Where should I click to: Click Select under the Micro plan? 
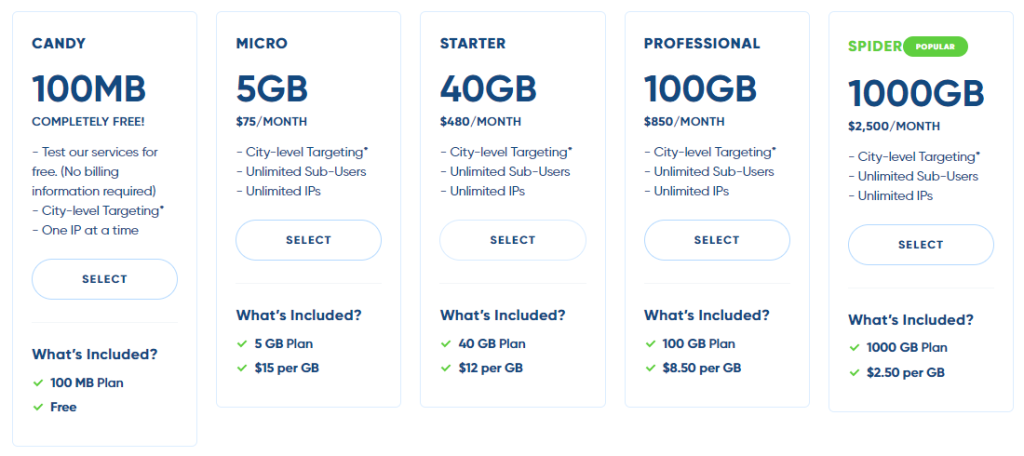pyautogui.click(x=308, y=240)
